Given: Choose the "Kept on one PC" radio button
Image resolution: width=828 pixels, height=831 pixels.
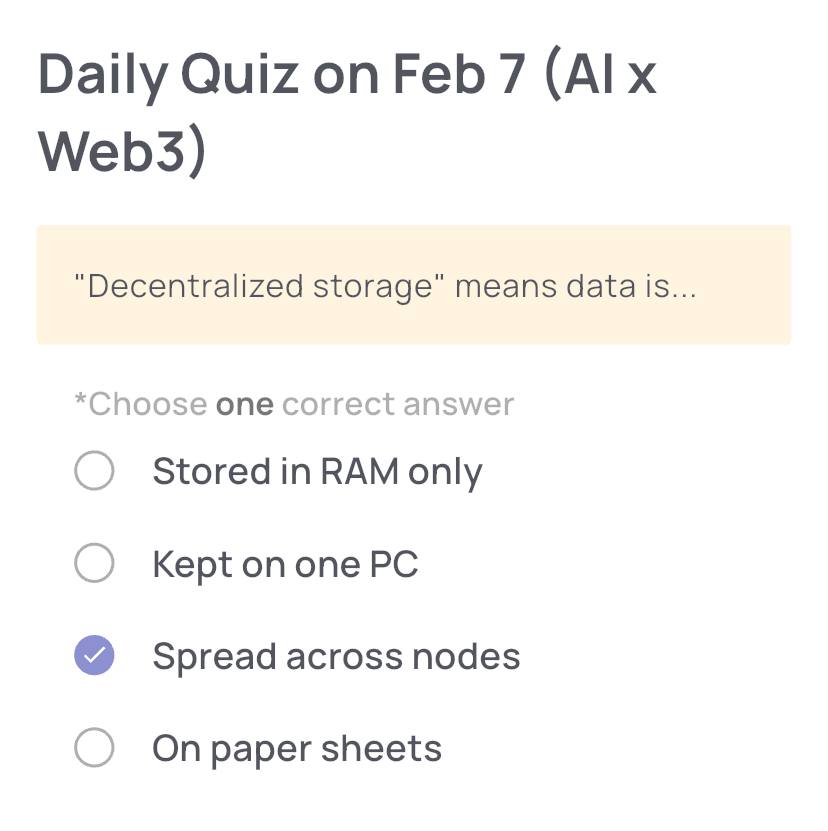Looking at the screenshot, I should [x=94, y=564].
